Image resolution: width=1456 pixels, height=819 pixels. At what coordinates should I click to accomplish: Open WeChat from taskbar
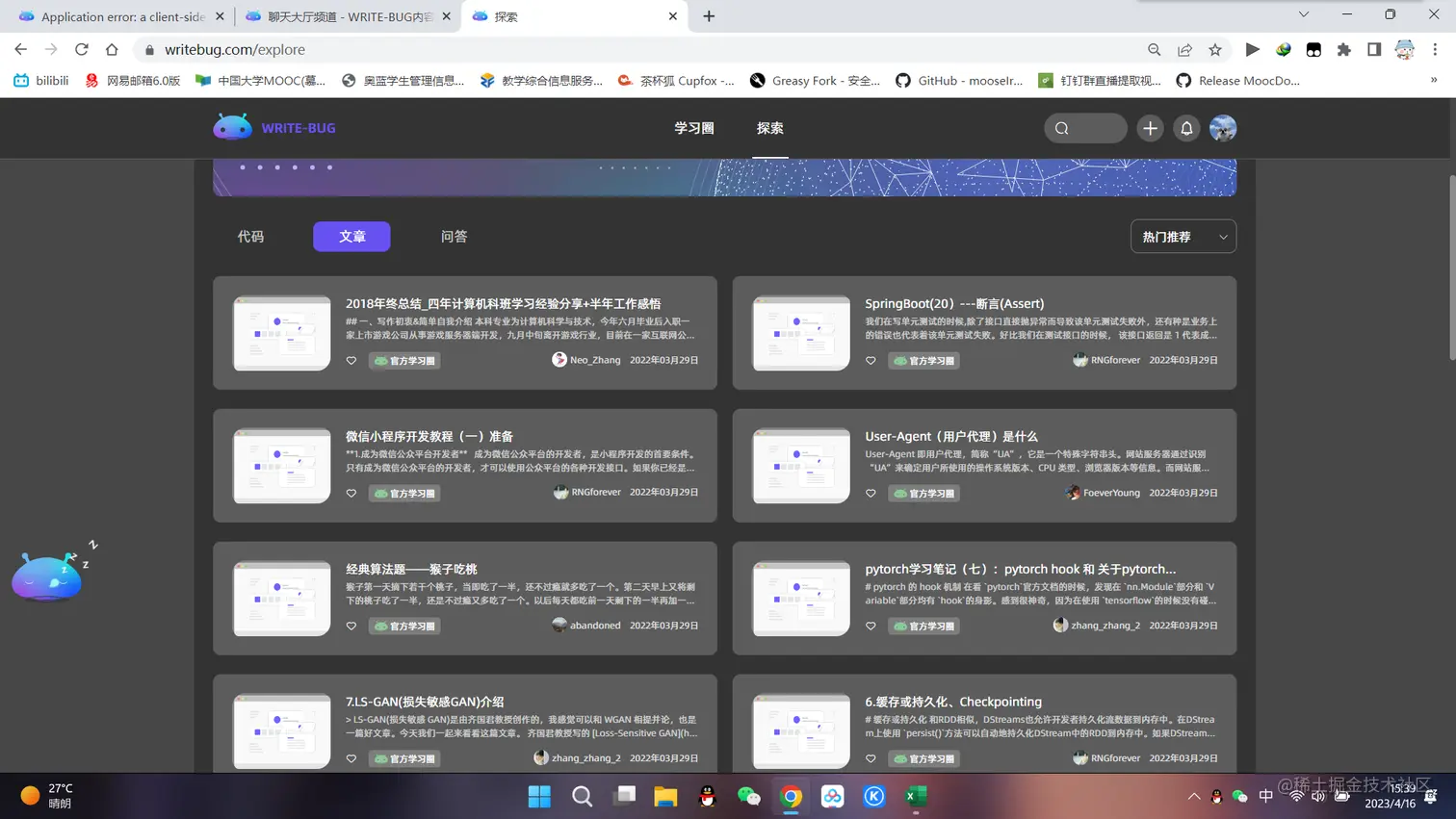coord(748,796)
